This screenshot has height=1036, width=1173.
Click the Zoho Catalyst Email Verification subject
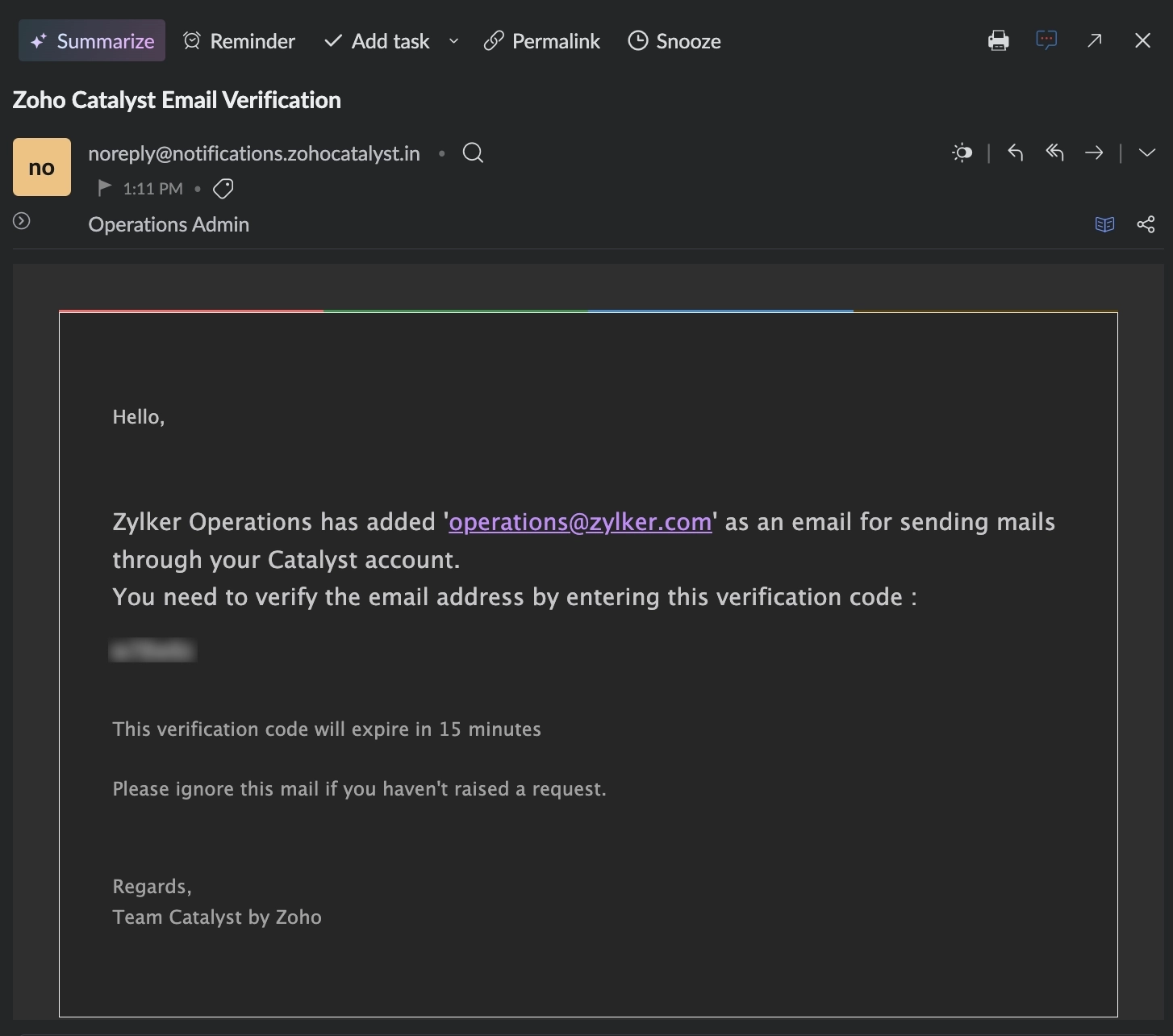[177, 100]
